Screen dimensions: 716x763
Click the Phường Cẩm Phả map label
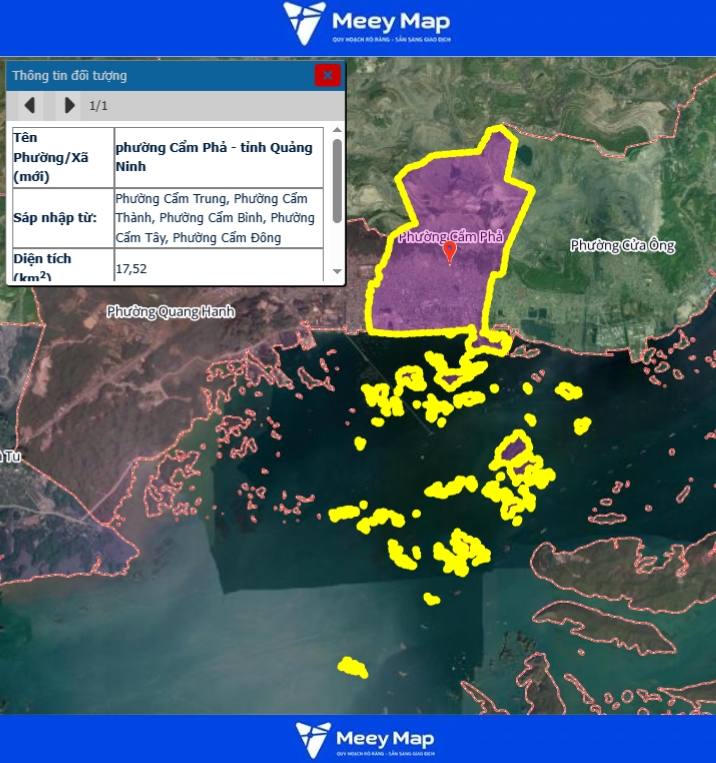pos(448,237)
